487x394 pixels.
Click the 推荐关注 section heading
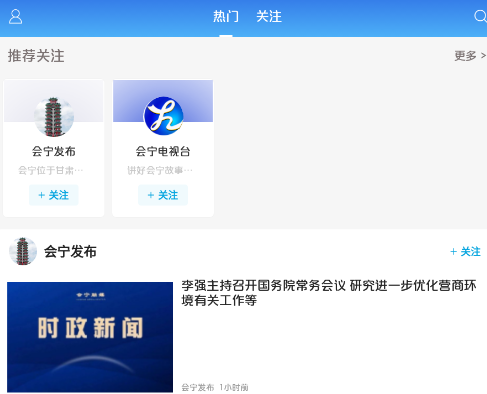point(36,56)
